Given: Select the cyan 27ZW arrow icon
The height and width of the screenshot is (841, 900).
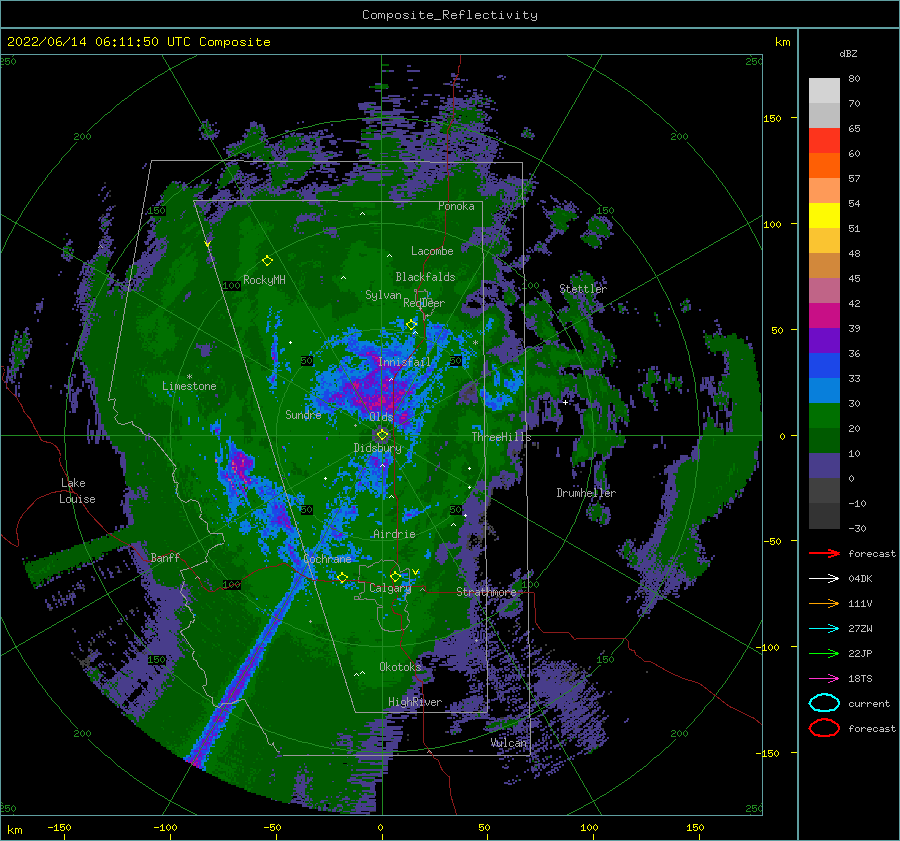Looking at the screenshot, I should pos(824,629).
